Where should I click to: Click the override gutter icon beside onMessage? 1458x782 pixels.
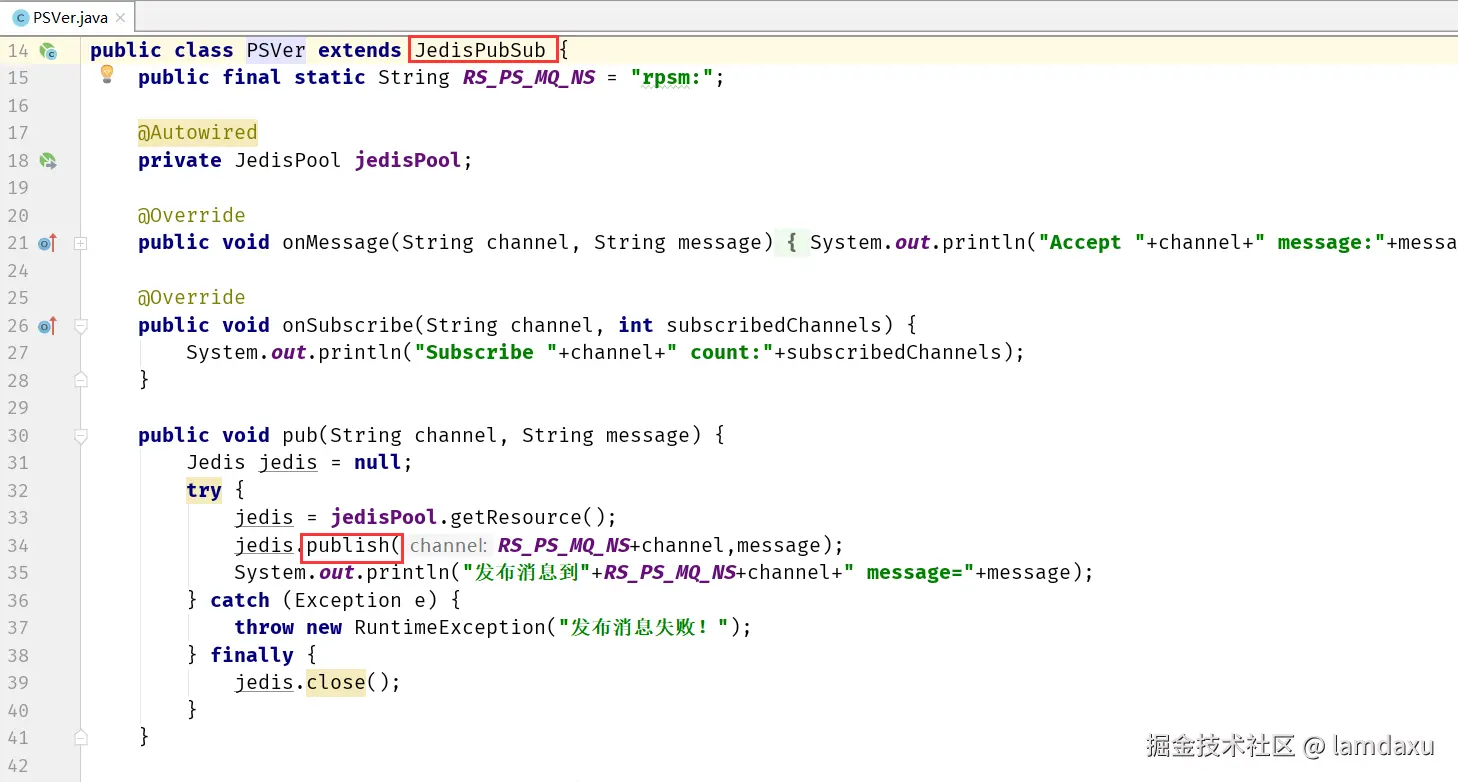tap(48, 243)
